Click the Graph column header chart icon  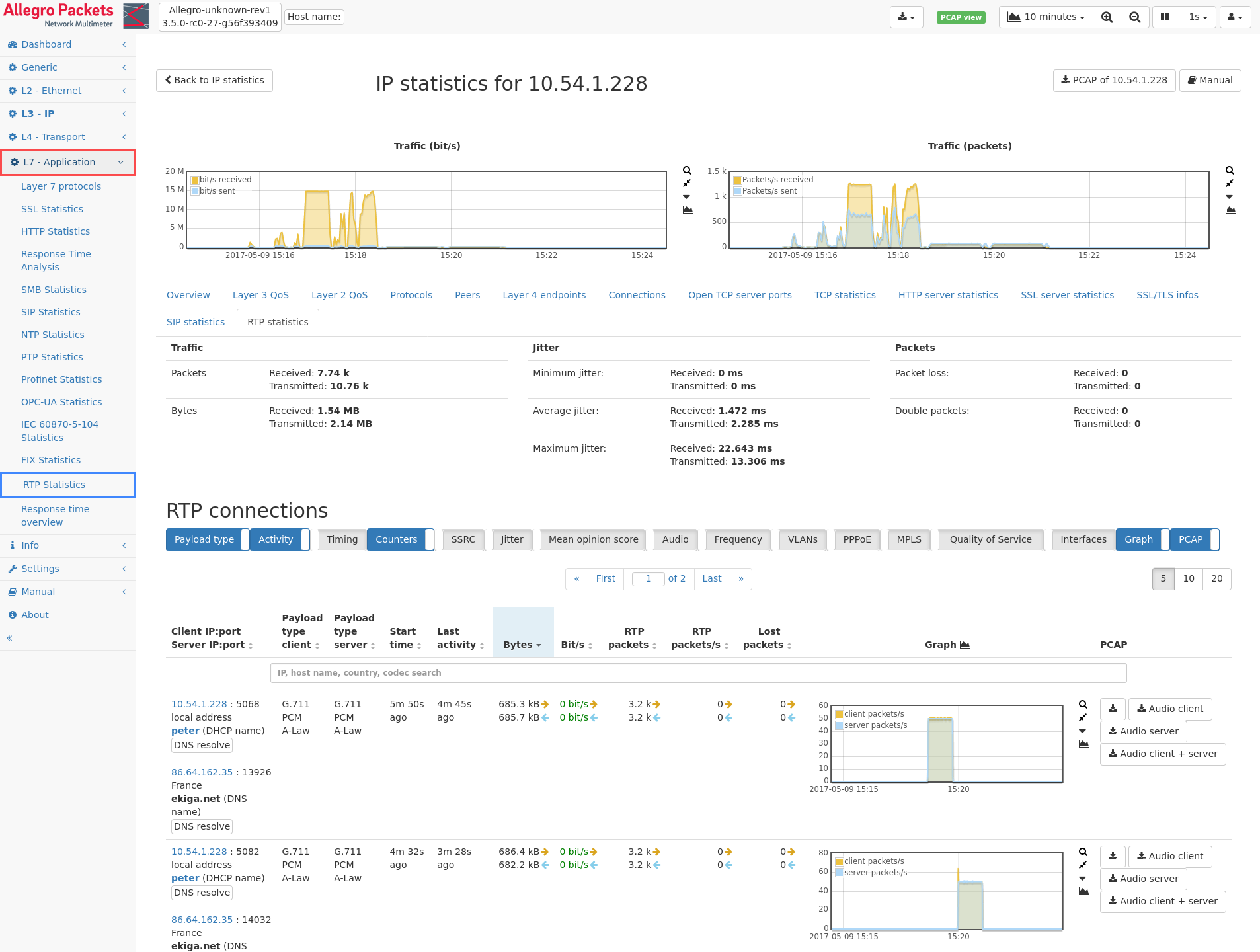965,645
